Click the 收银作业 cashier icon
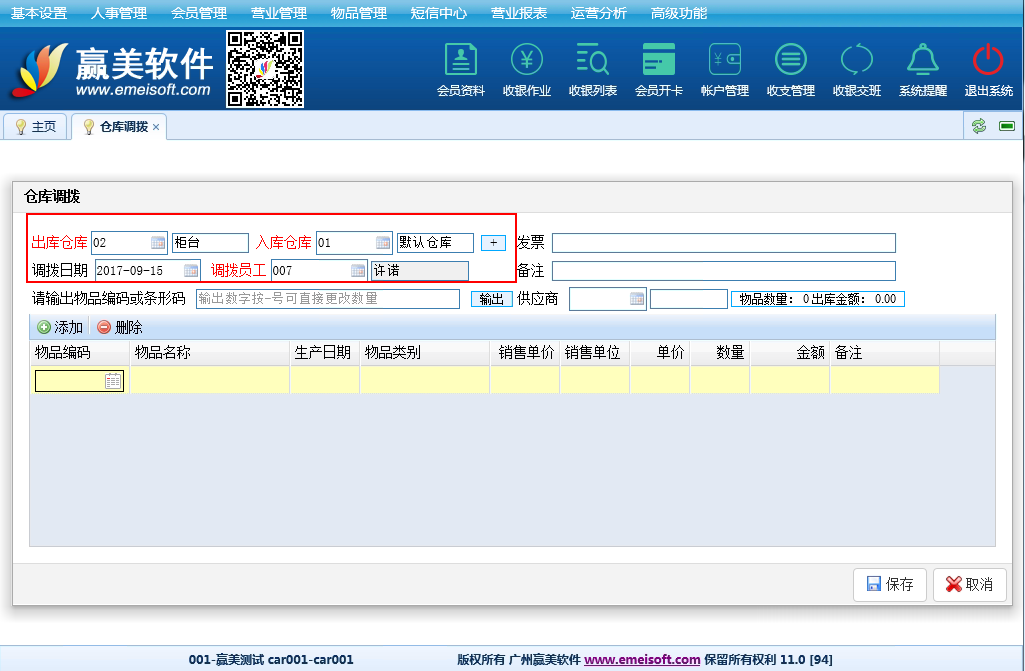The width and height of the screenshot is (1025, 671). 527,61
